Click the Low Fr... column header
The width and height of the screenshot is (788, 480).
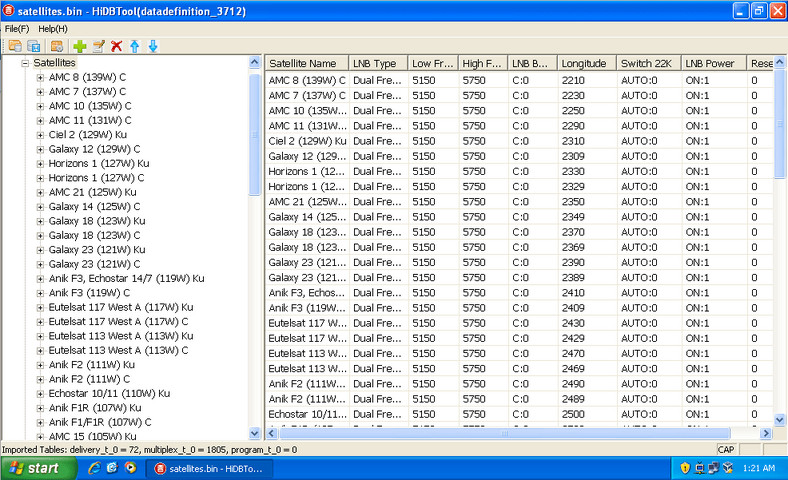(433, 63)
